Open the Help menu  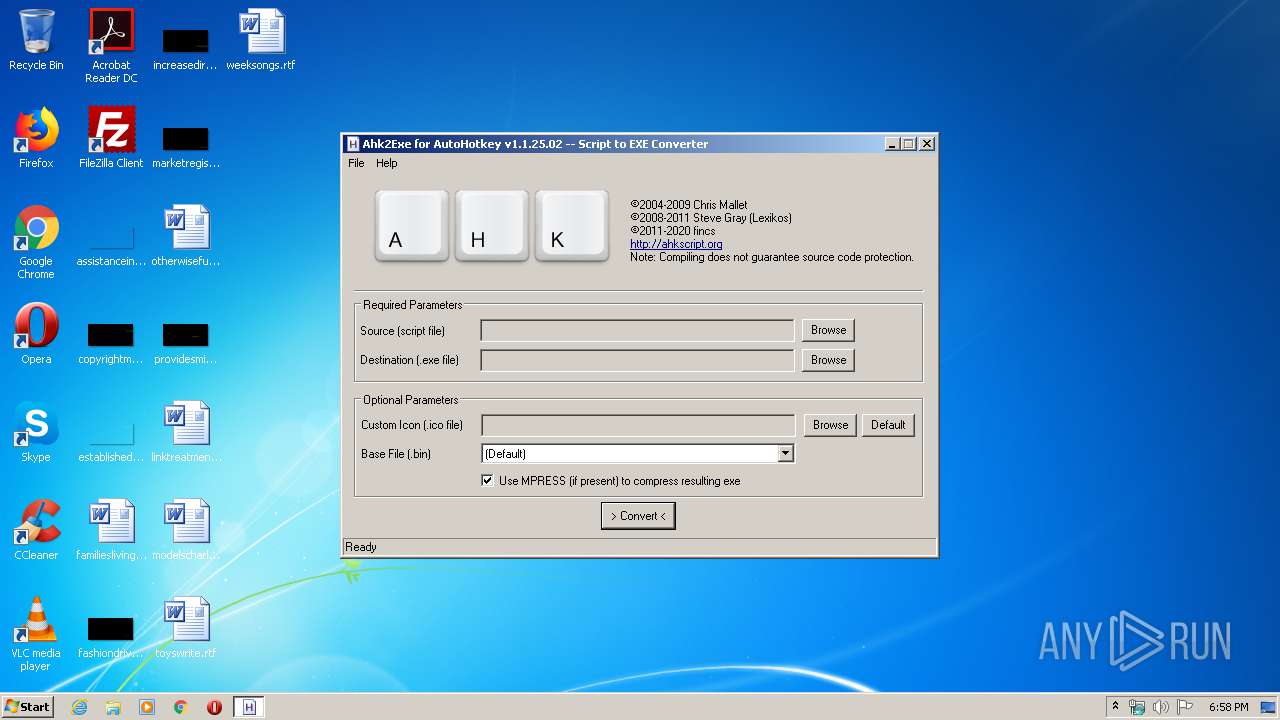(x=387, y=163)
